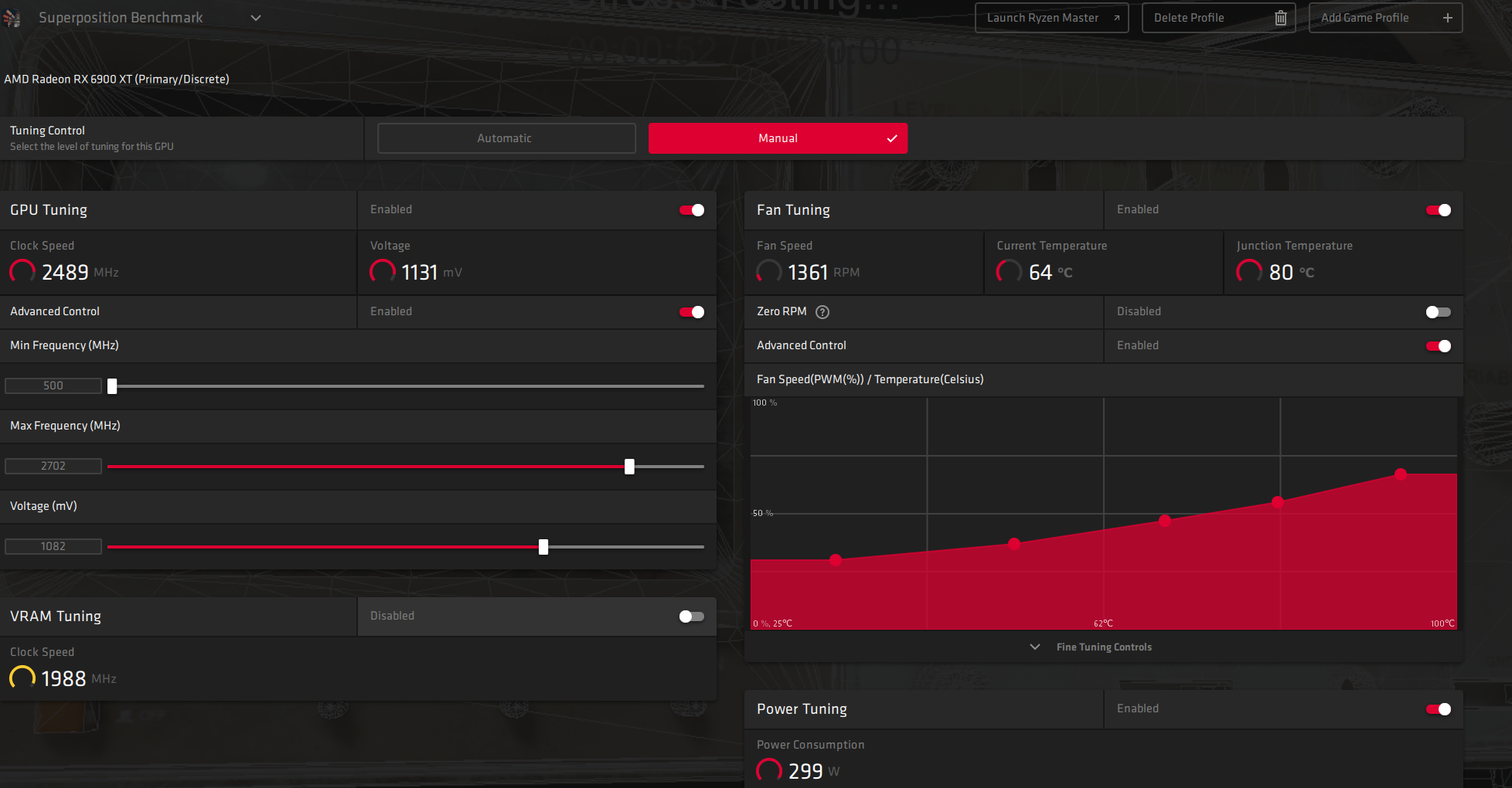
Task: Toggle Fan Tuning switch
Action: tap(1439, 210)
